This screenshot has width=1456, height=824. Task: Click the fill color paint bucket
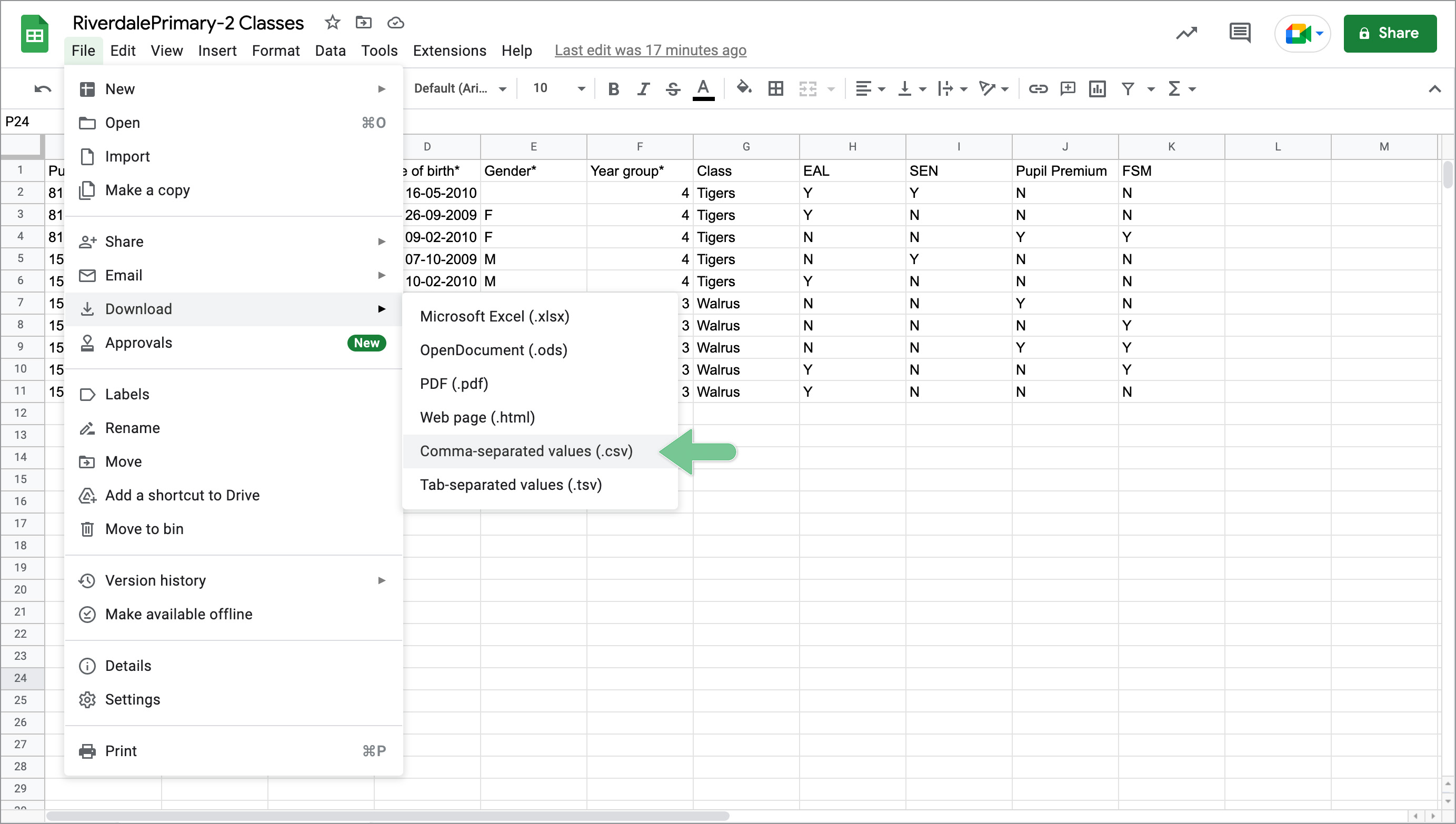(x=743, y=88)
